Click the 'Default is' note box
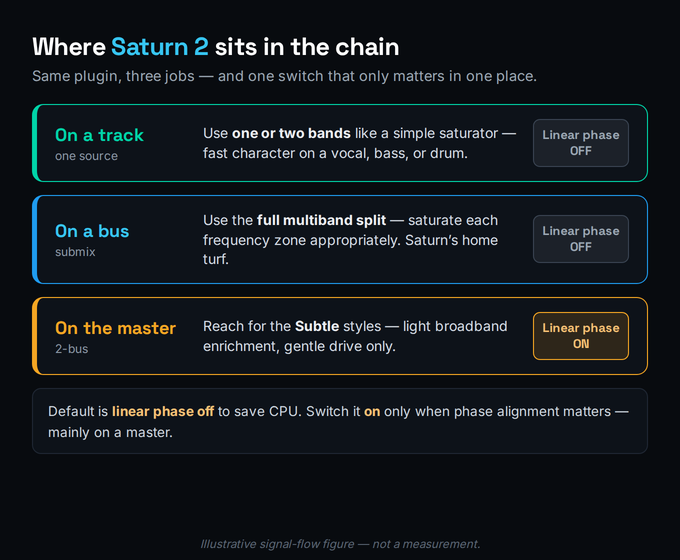The width and height of the screenshot is (680, 560). click(x=340, y=421)
